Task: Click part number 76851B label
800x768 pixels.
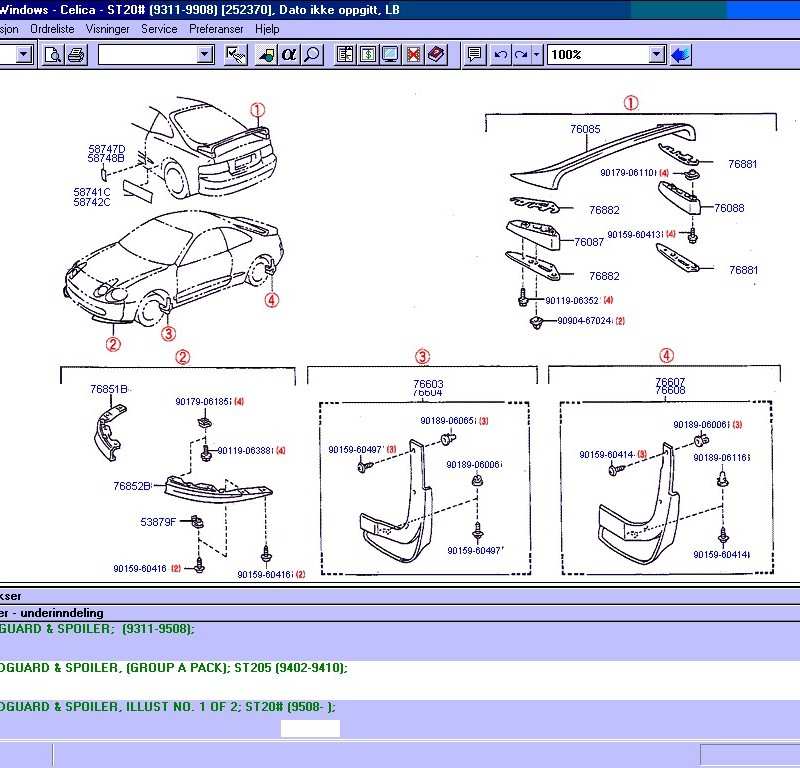Action: [109, 389]
